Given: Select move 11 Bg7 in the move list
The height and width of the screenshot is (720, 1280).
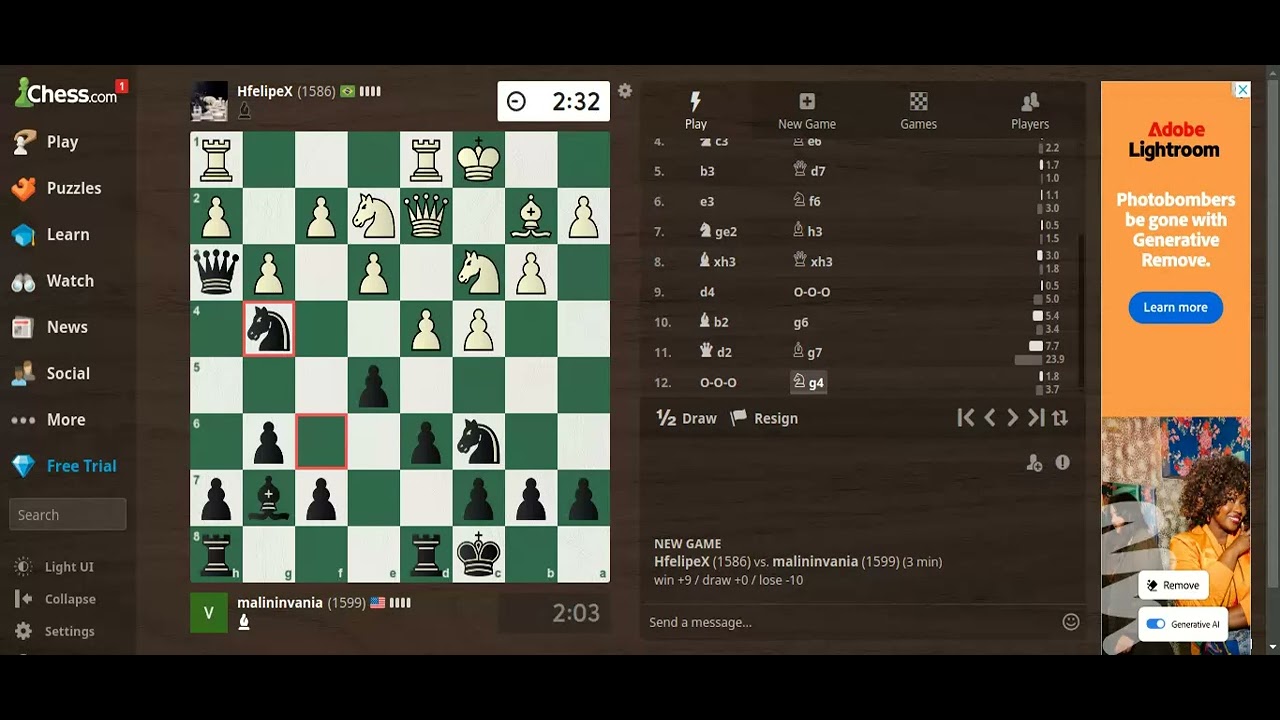Looking at the screenshot, I should click(x=808, y=352).
